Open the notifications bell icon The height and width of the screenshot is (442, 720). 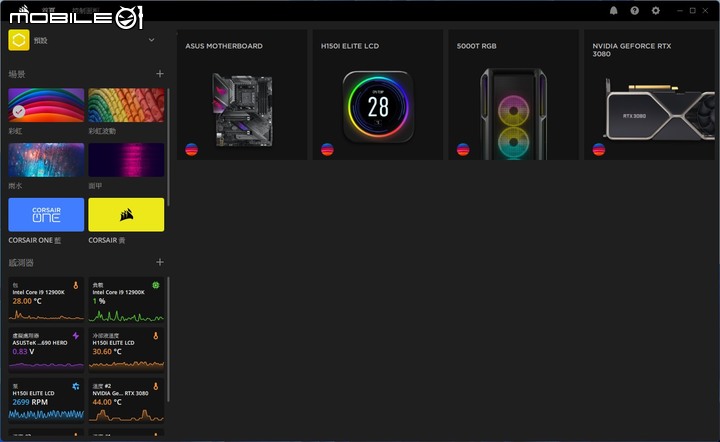[x=613, y=11]
